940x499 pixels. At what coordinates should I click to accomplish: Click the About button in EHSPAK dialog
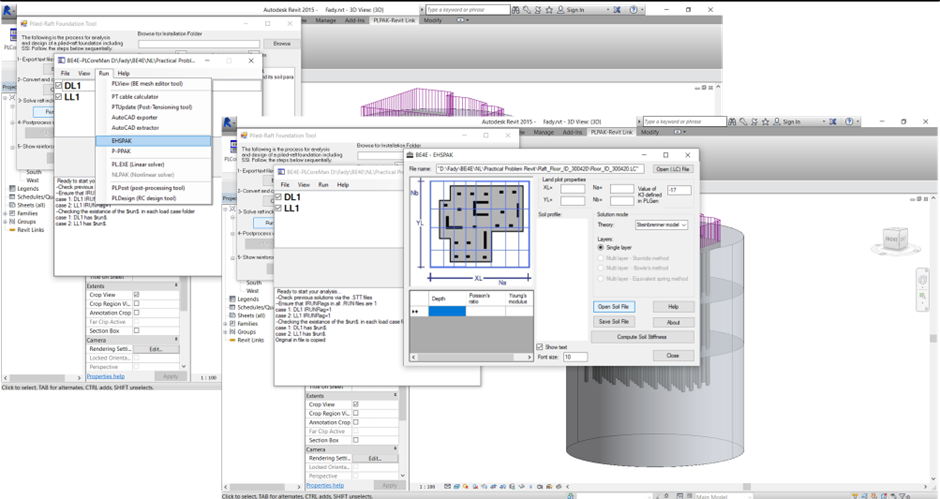(673, 322)
